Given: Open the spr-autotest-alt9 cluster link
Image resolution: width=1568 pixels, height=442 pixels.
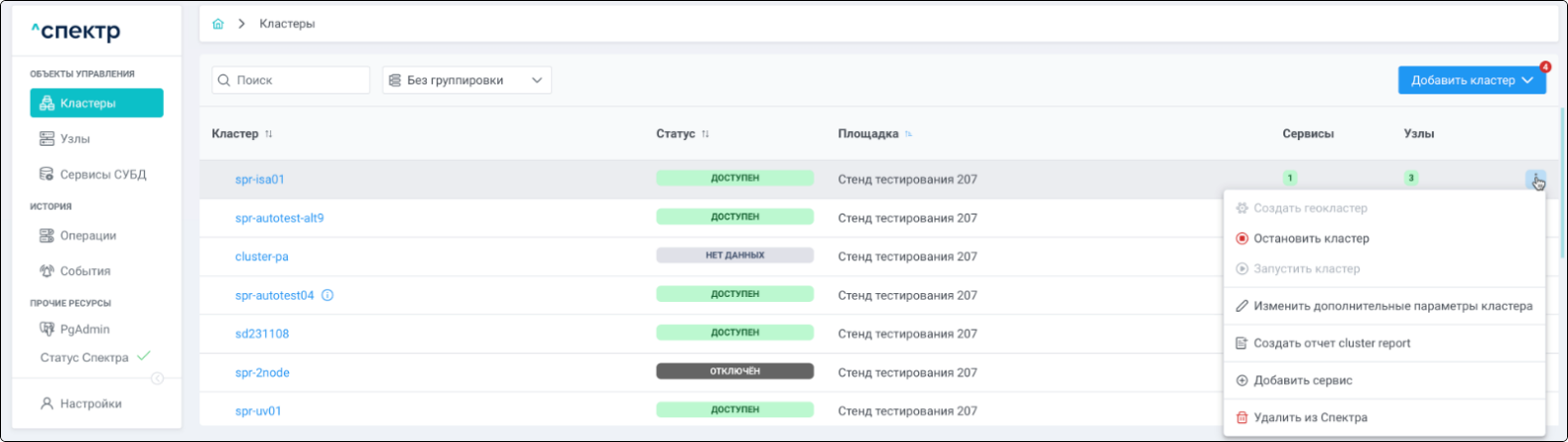Looking at the screenshot, I should (279, 218).
